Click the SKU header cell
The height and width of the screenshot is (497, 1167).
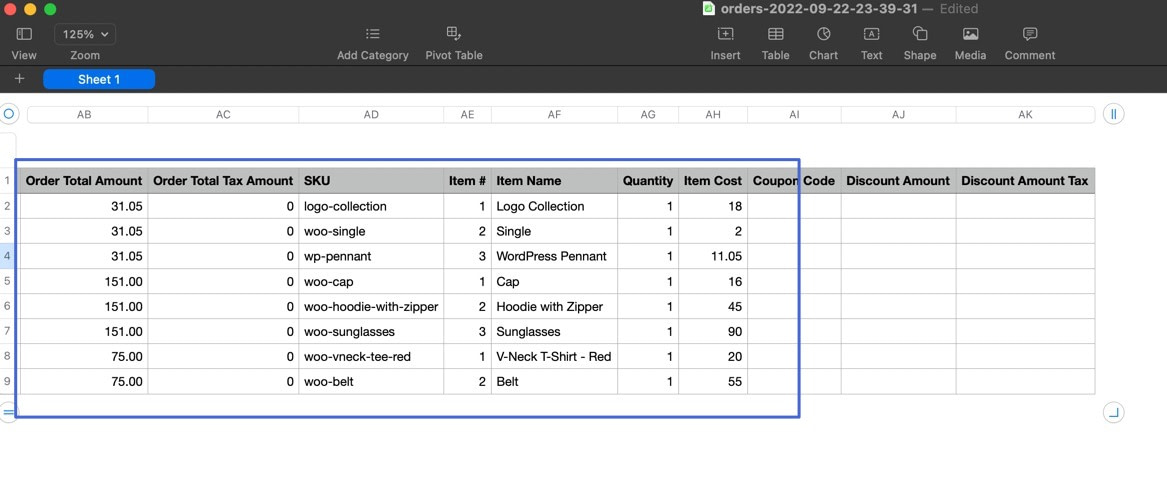371,181
